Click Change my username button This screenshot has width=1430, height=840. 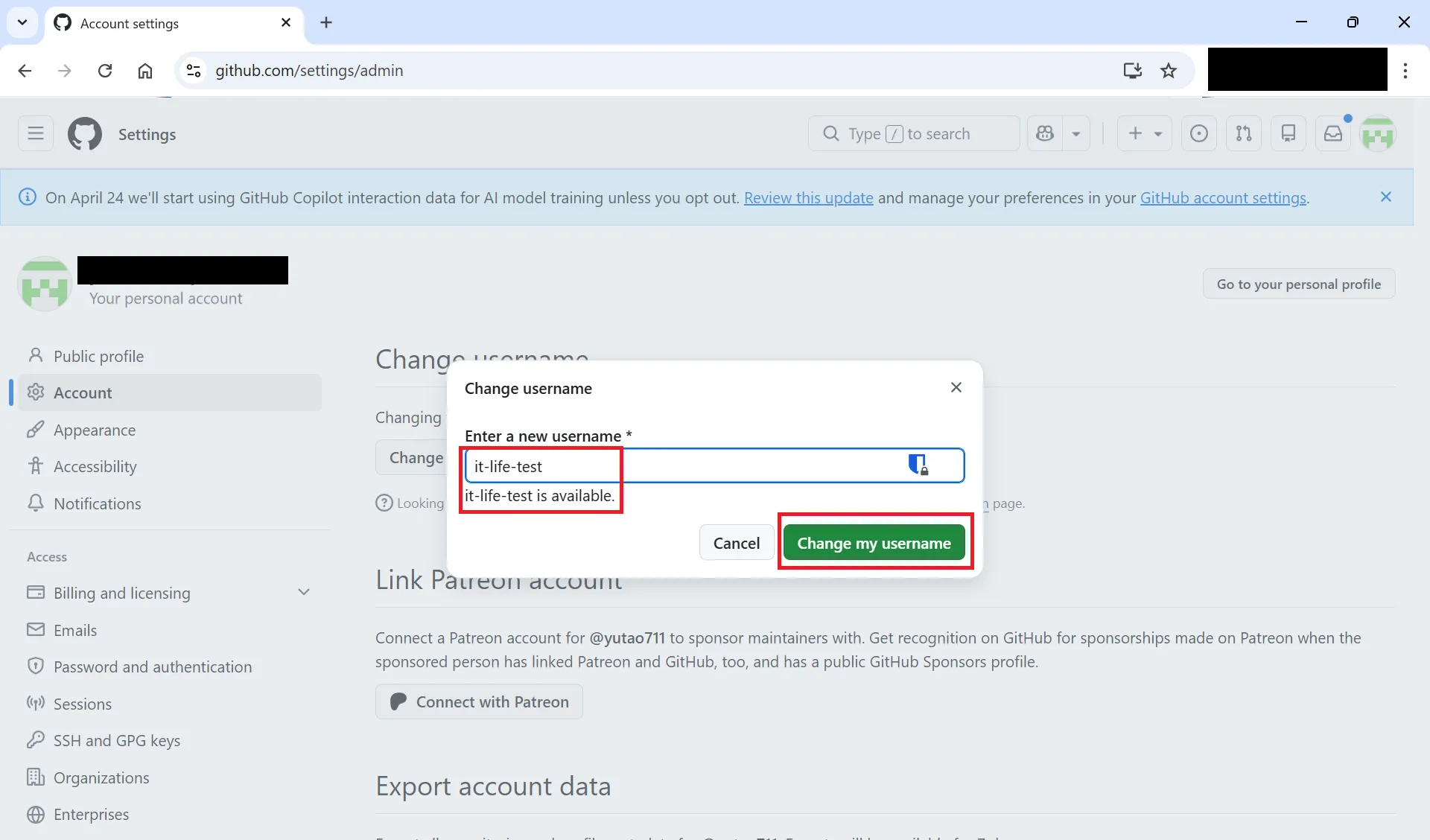coord(874,543)
